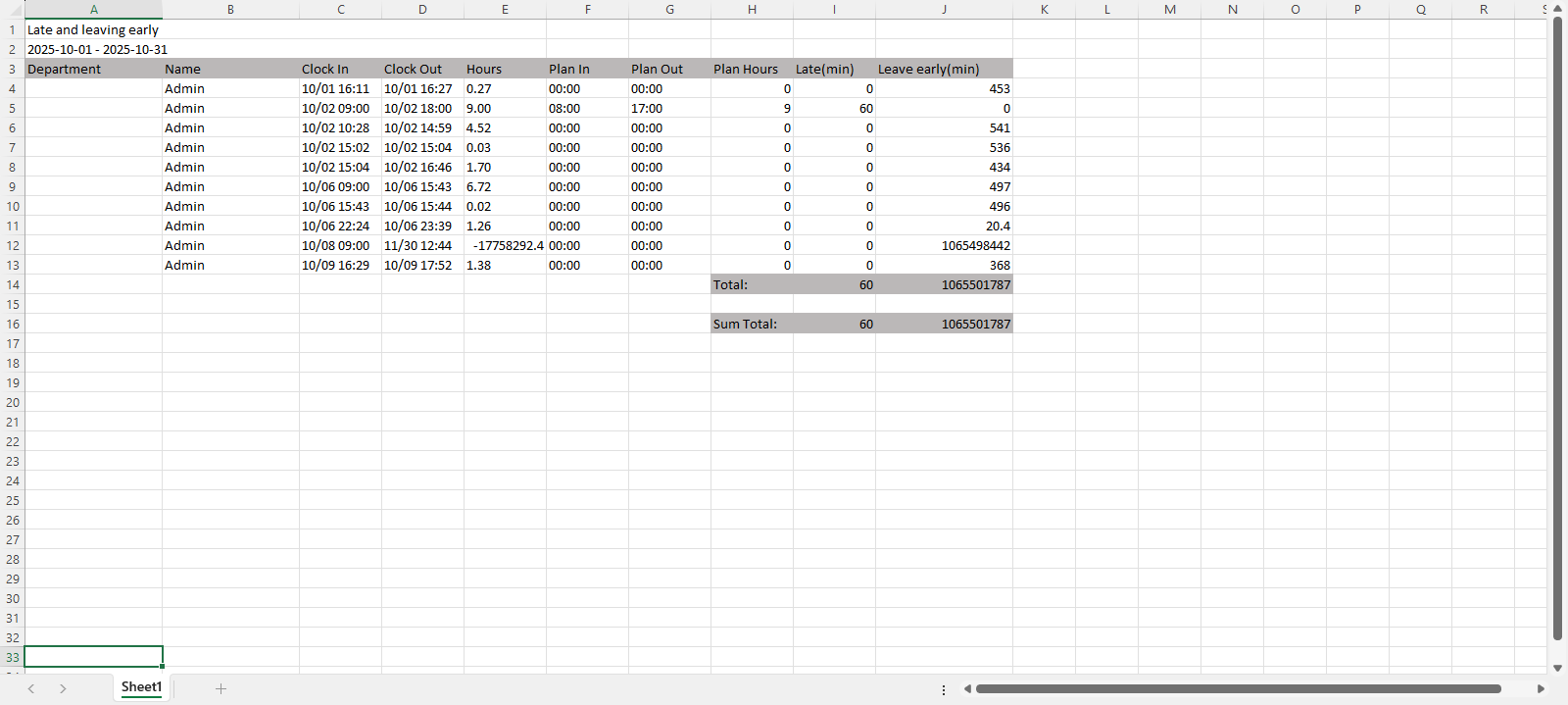Select column E header
The image size is (1568, 705).
tap(505, 10)
